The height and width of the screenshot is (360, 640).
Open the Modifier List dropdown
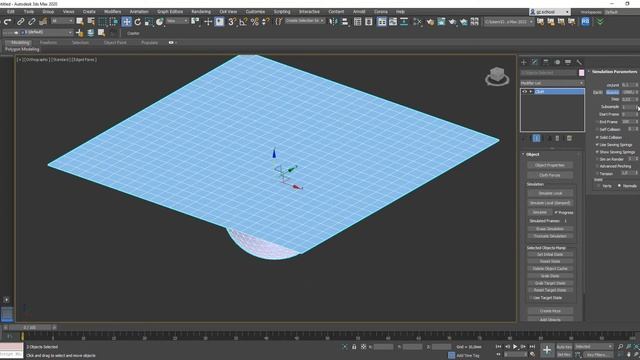pyautogui.click(x=552, y=83)
